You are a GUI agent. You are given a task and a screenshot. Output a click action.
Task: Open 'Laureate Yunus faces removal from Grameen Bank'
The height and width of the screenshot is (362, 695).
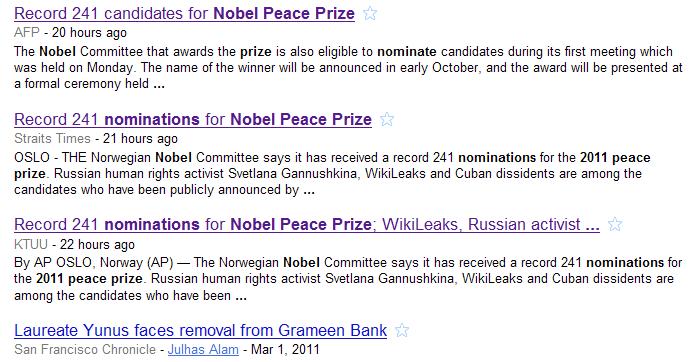point(200,330)
